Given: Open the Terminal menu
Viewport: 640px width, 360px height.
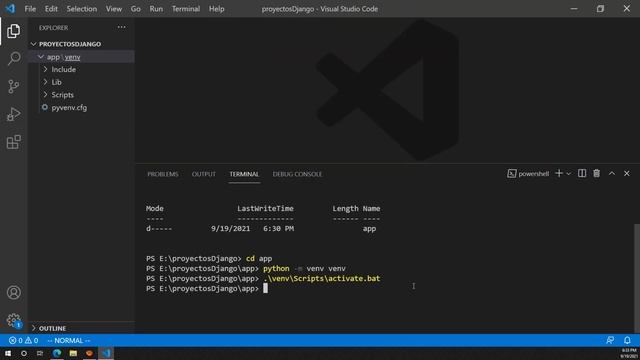Looking at the screenshot, I should pos(186,9).
